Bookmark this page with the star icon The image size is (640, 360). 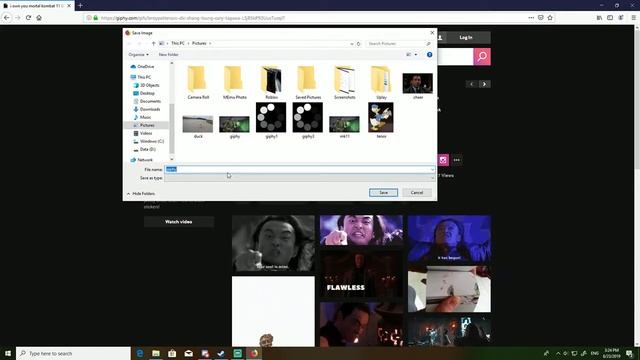[x=550, y=18]
